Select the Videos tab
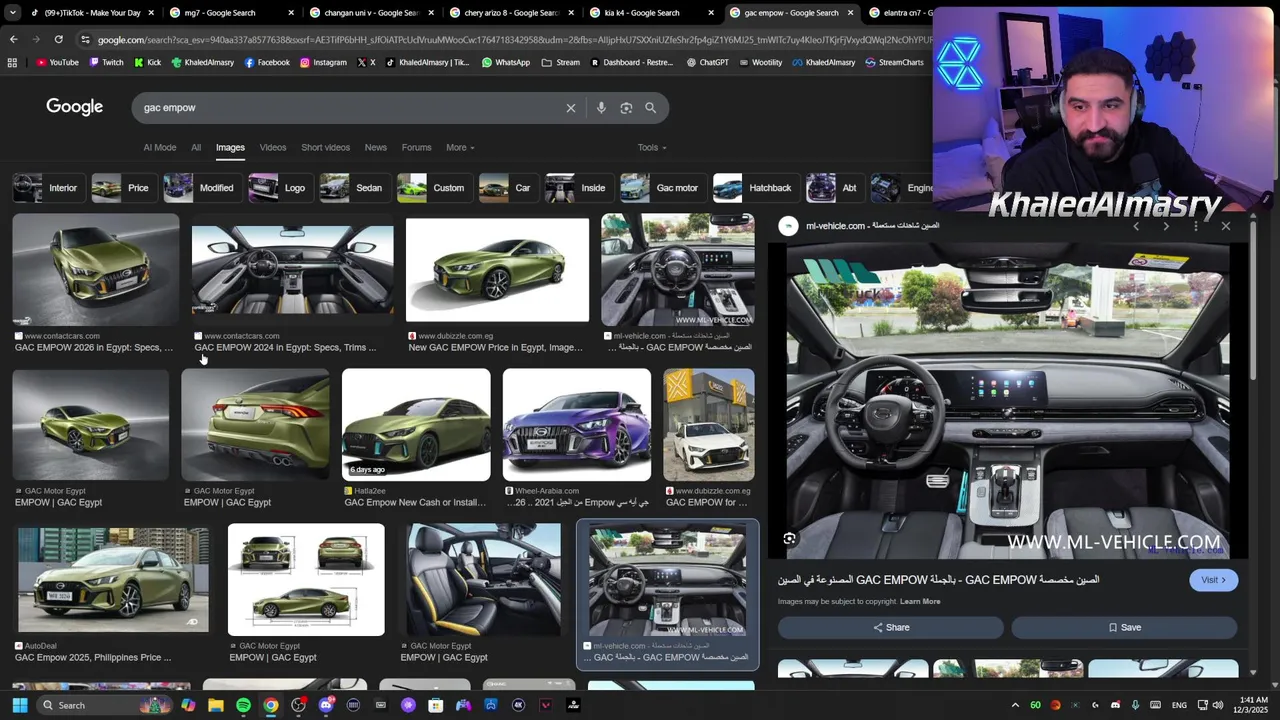1280x720 pixels. point(273,147)
